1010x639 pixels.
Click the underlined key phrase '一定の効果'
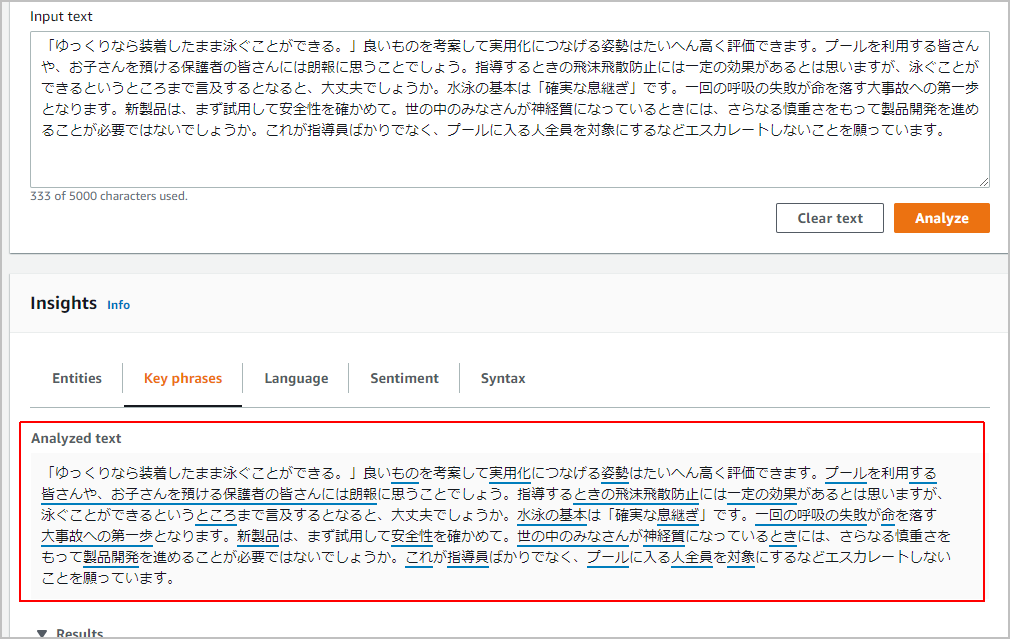click(761, 494)
